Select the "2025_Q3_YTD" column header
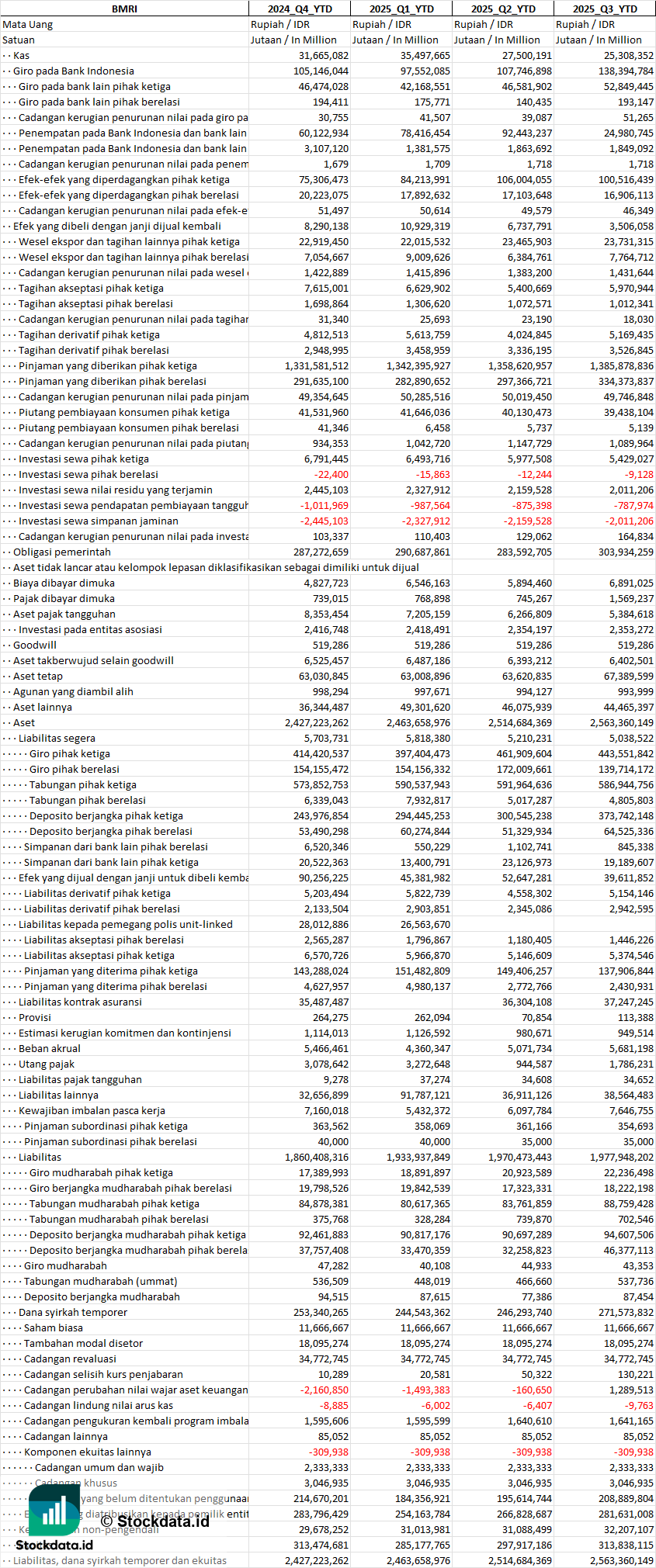The image size is (656, 1568). [x=605, y=9]
